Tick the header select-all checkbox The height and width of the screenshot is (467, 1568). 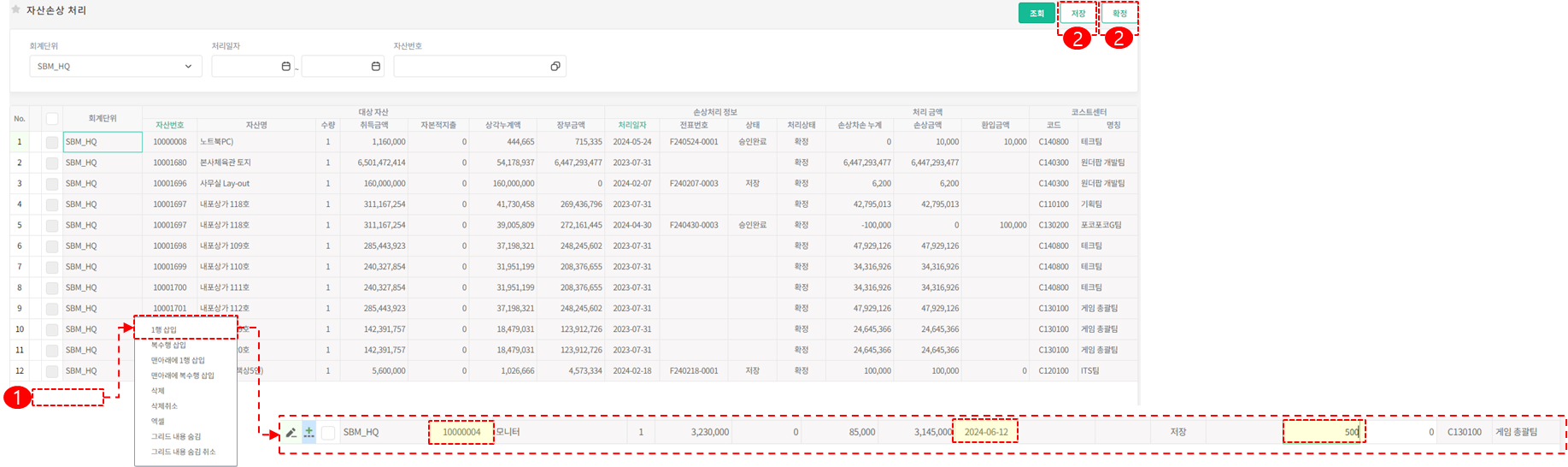coord(52,119)
